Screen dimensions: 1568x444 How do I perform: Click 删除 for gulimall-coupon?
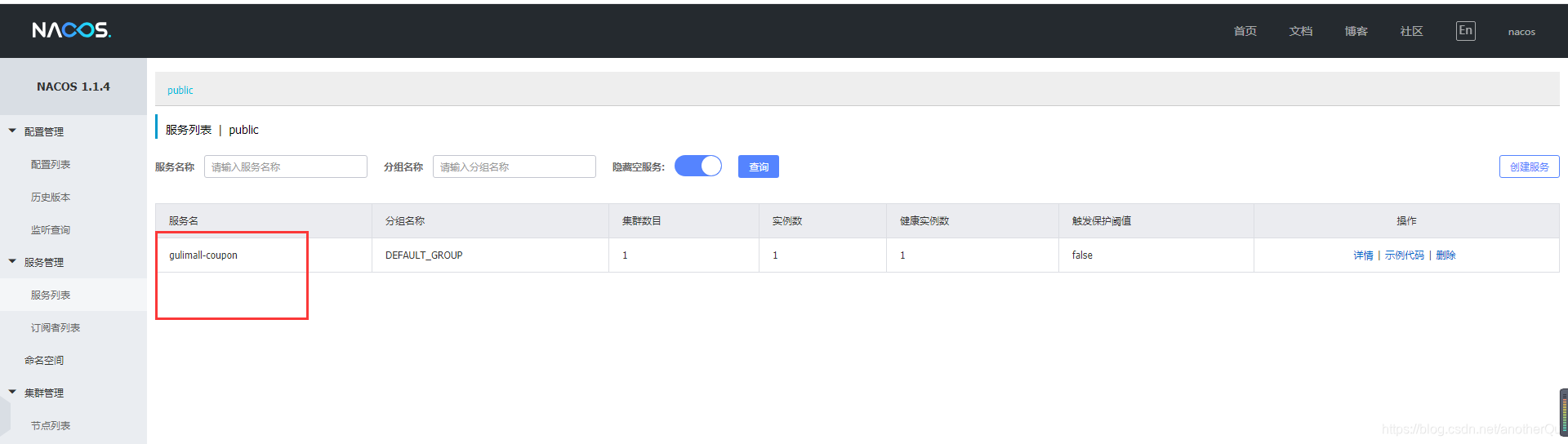1445,255
